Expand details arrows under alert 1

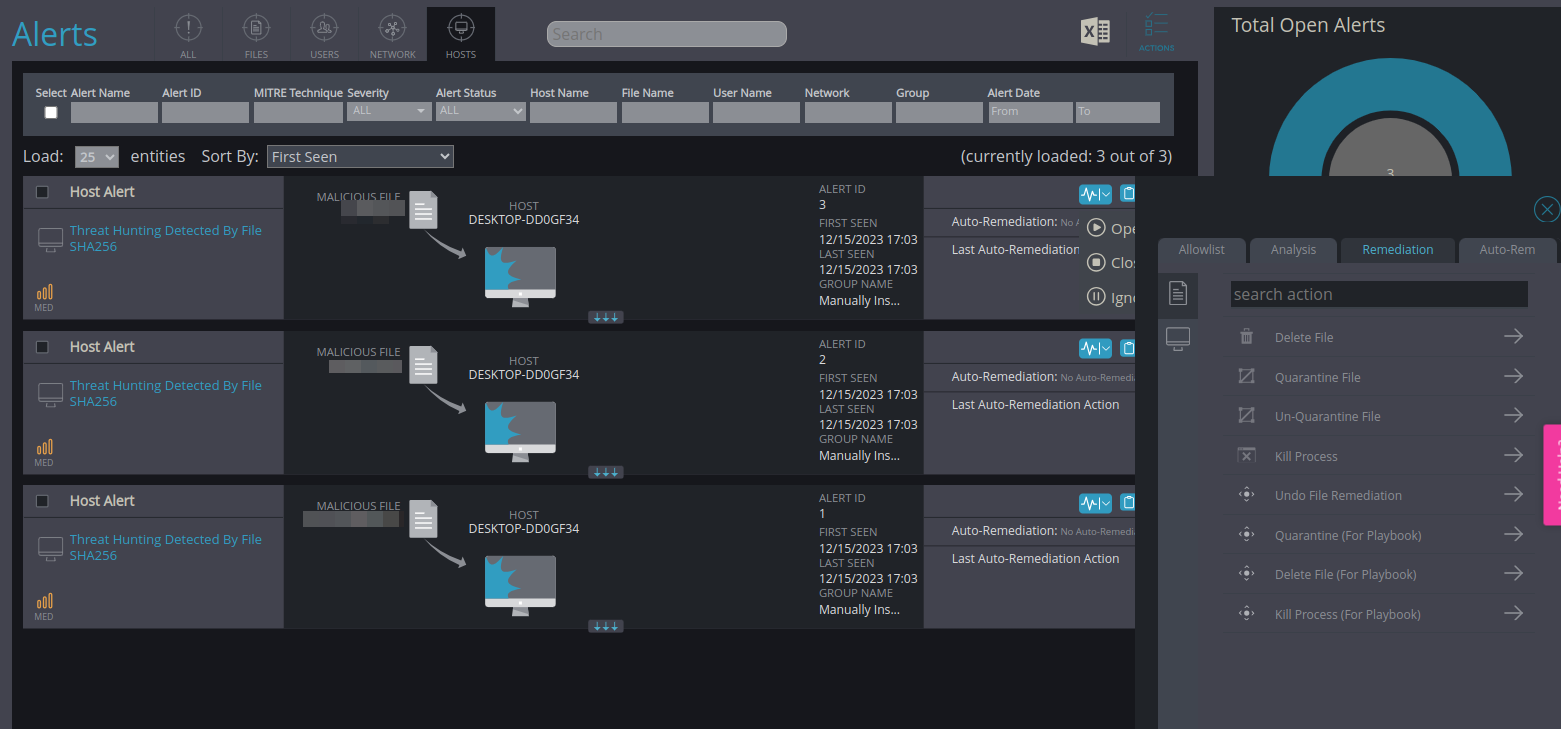(x=605, y=626)
